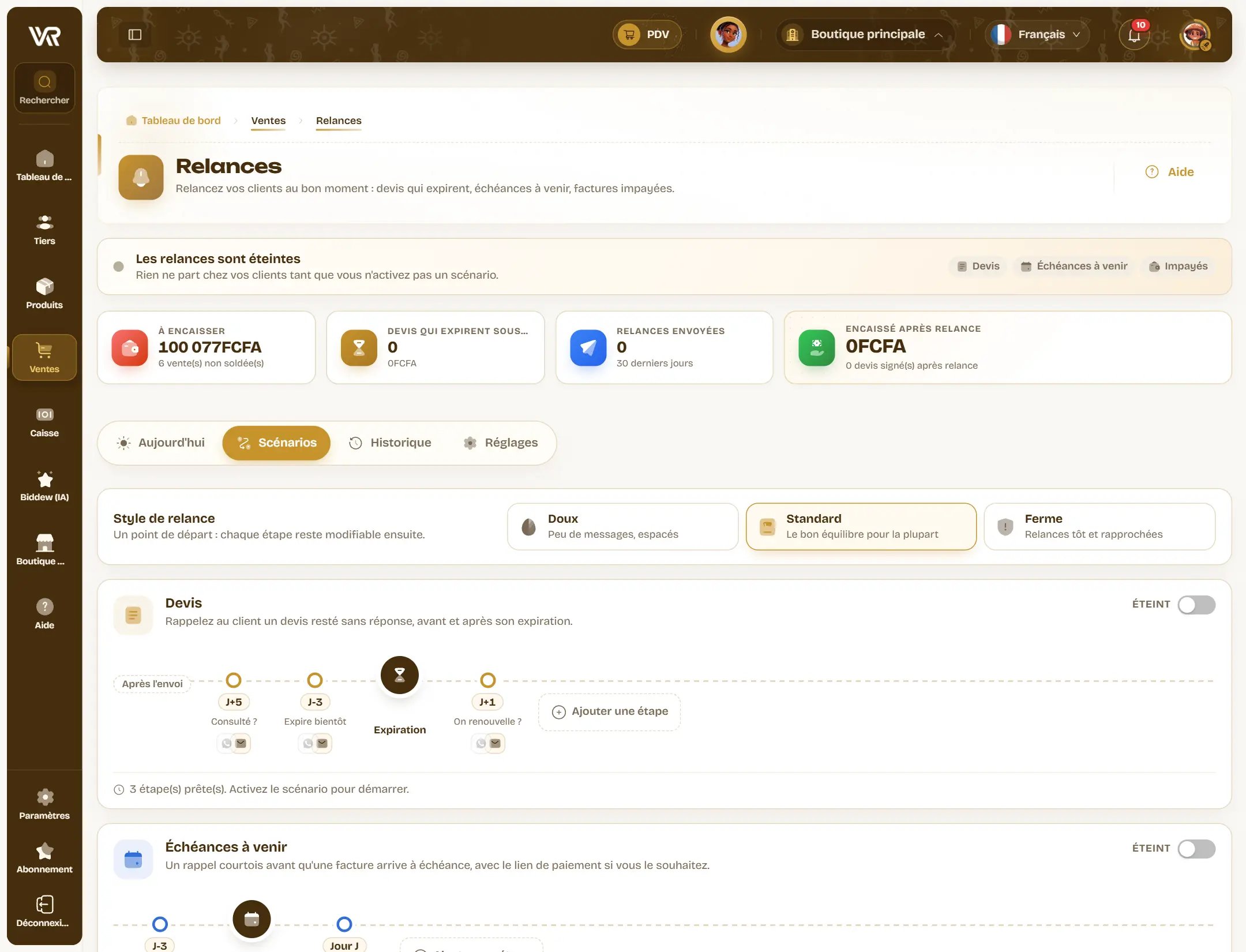Click Ajouter une étape in Devis
Screen dimensions: 1246x952
pos(609,712)
